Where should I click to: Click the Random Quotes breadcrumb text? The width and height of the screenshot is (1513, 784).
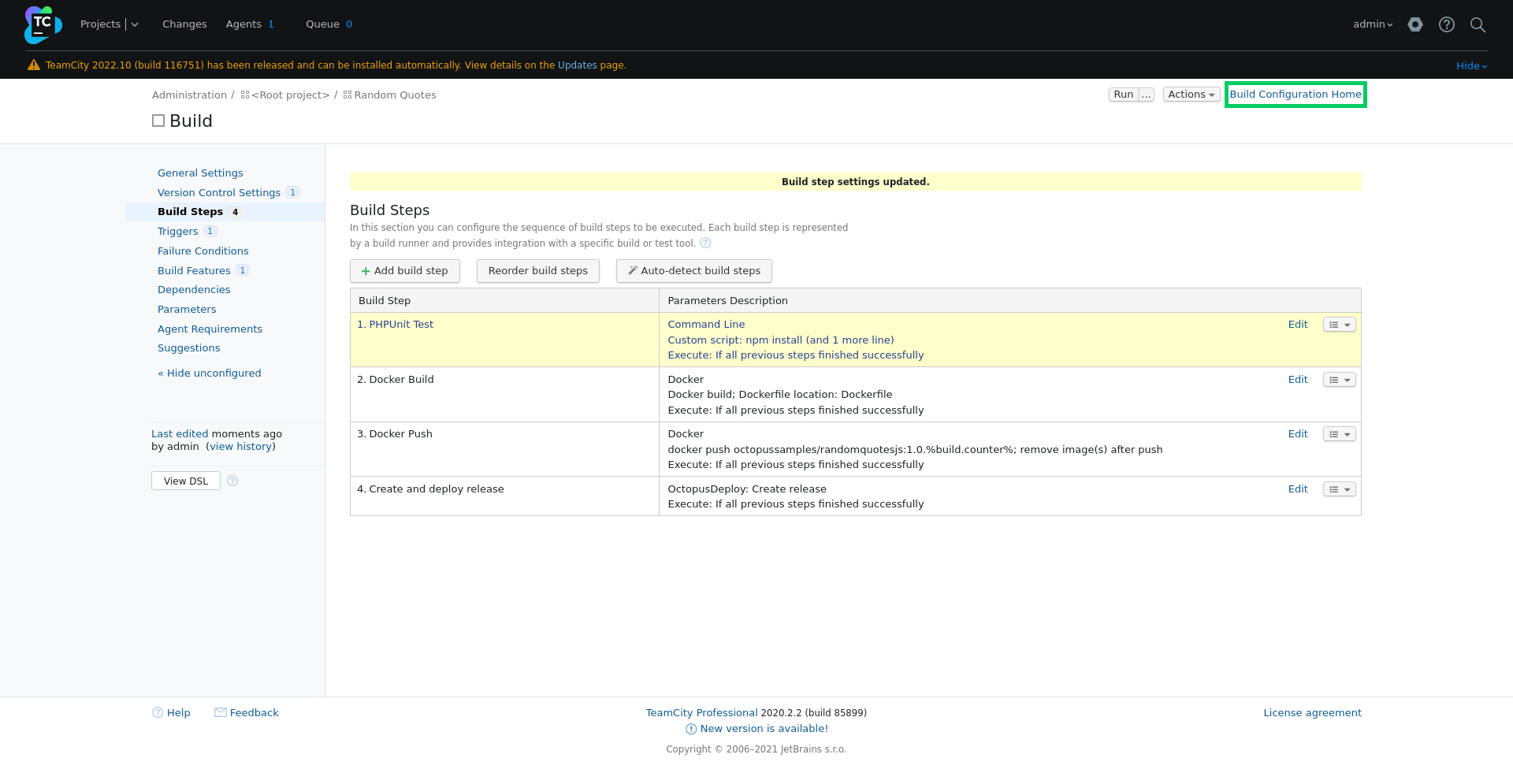pyautogui.click(x=395, y=95)
